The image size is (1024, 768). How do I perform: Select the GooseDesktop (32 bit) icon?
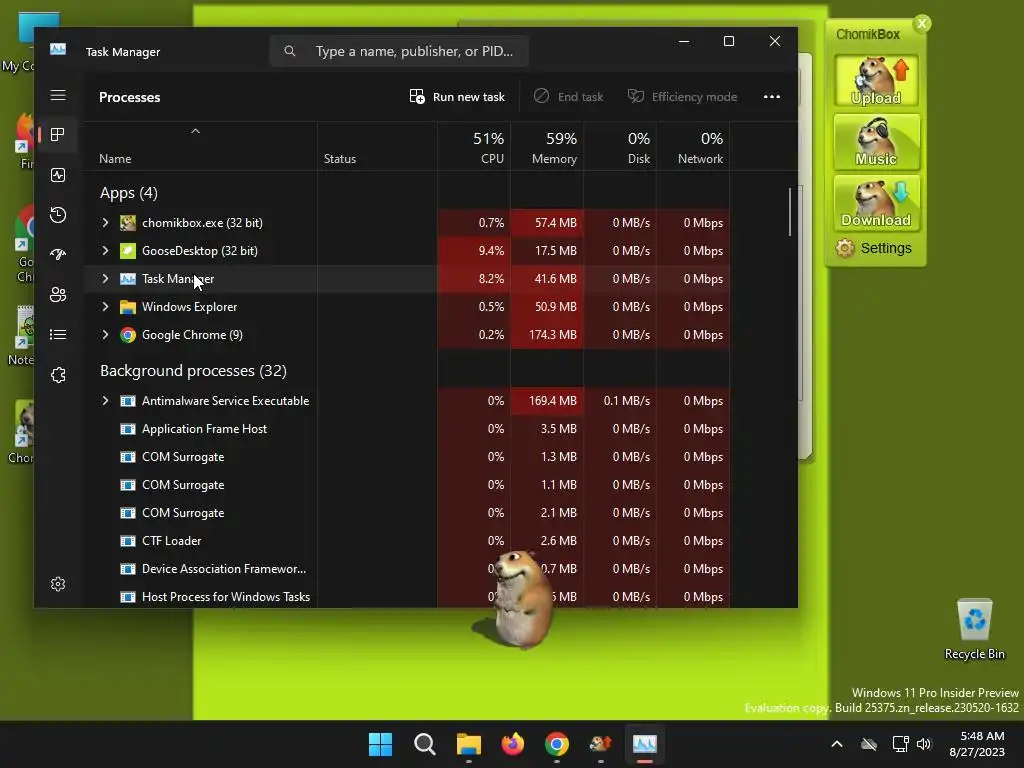128,251
